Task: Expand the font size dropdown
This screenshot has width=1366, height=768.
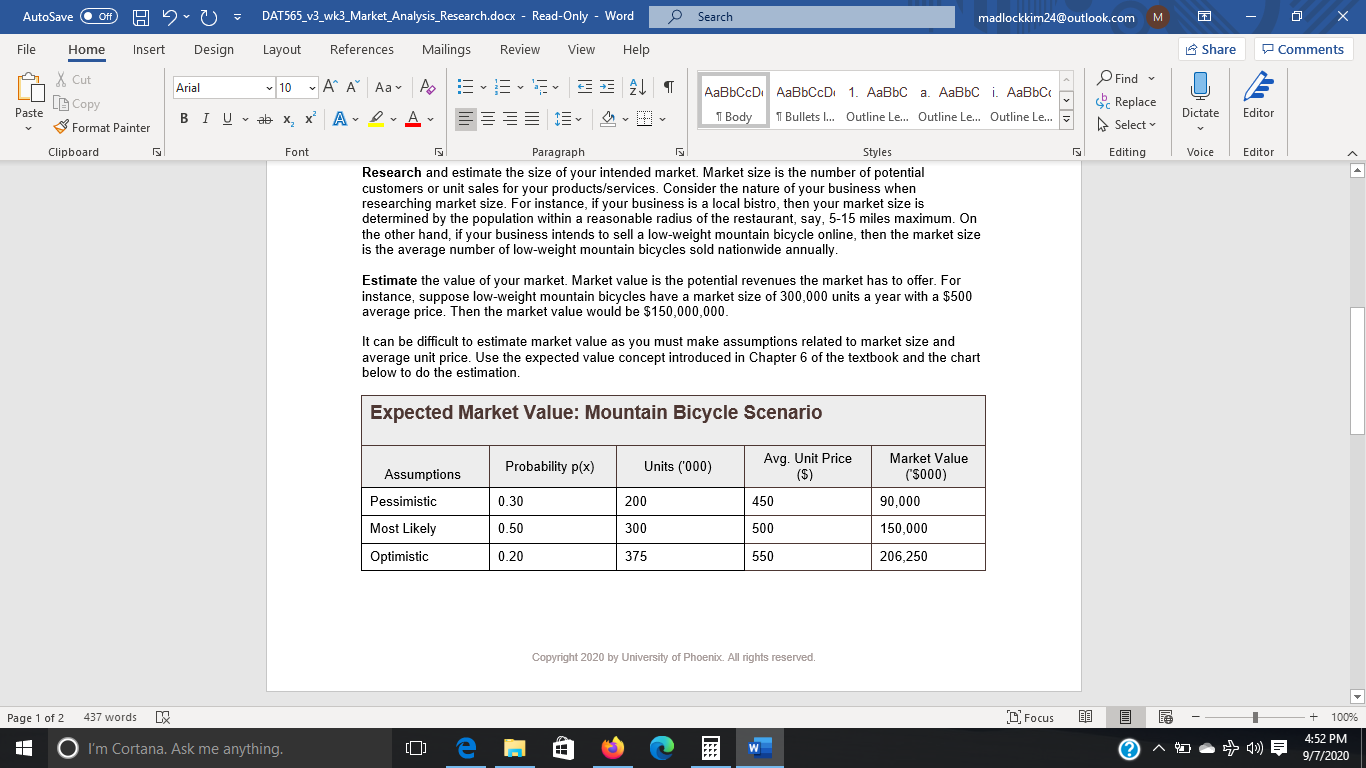Action: pos(311,87)
